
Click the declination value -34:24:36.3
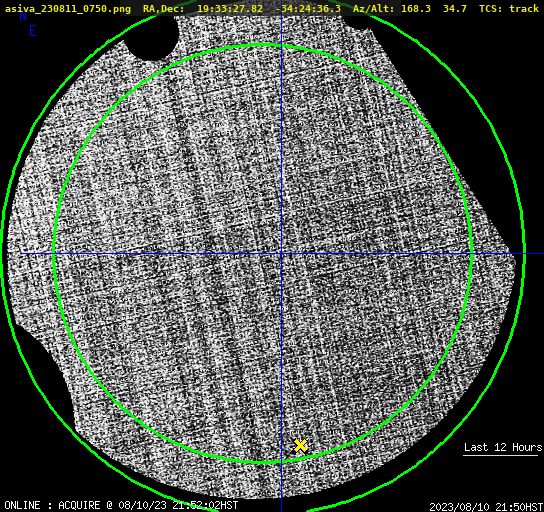pos(308,8)
